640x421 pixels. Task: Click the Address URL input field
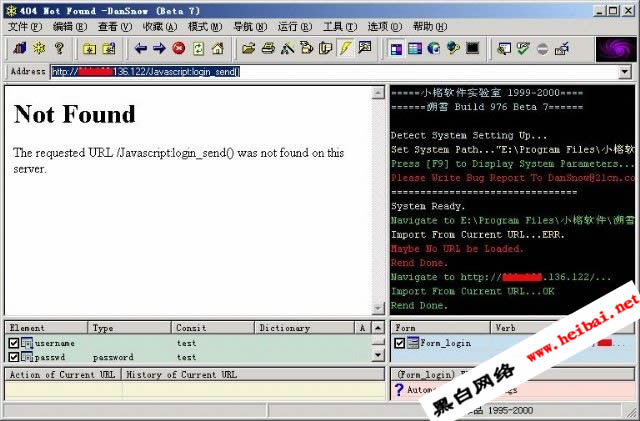tap(335, 72)
